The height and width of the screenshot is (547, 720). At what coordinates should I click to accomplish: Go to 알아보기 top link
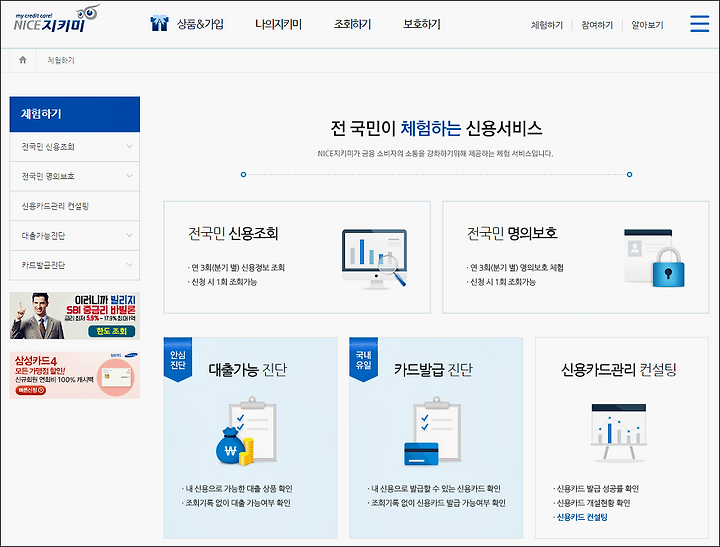click(647, 25)
